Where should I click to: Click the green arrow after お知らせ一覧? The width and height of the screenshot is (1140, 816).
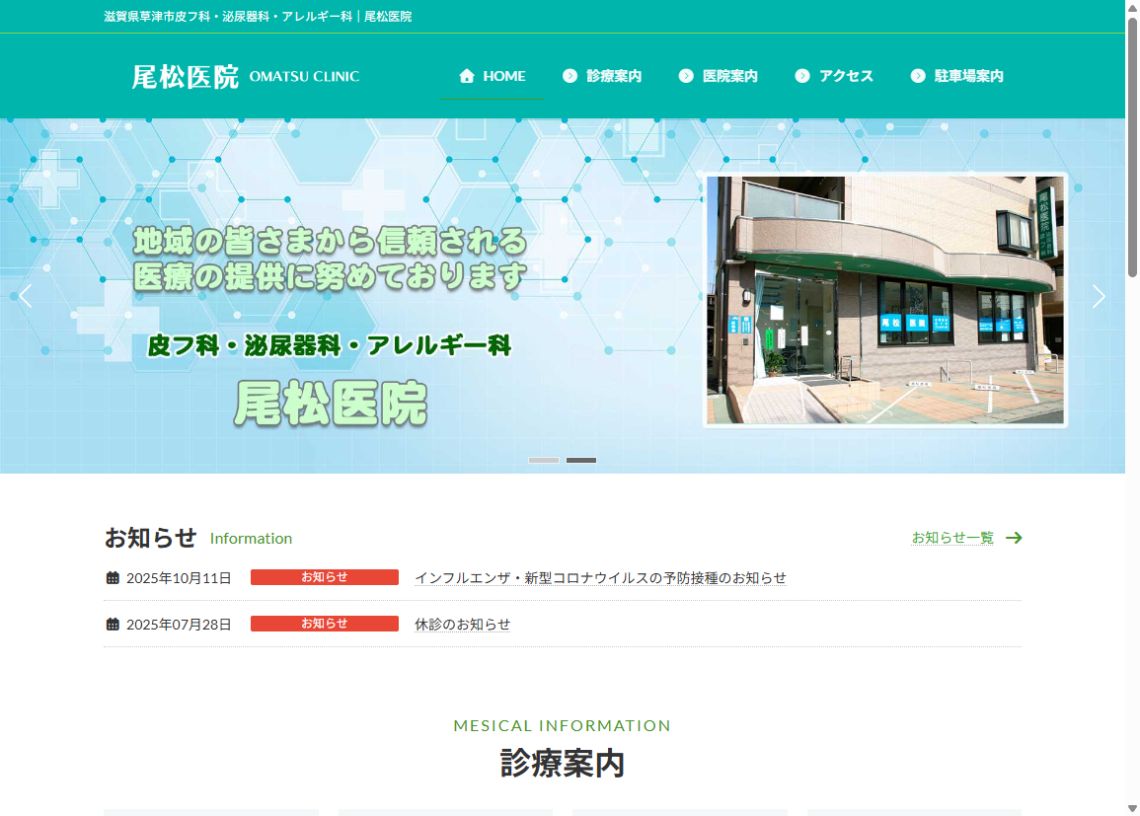click(1014, 537)
